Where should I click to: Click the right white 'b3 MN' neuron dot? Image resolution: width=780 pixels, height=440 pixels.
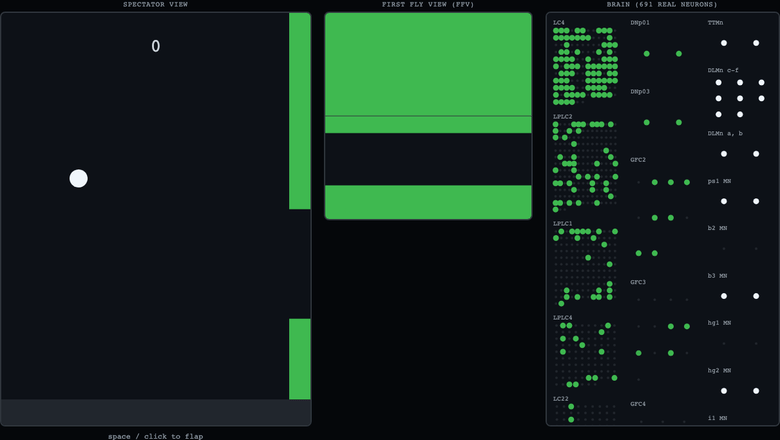click(756, 296)
